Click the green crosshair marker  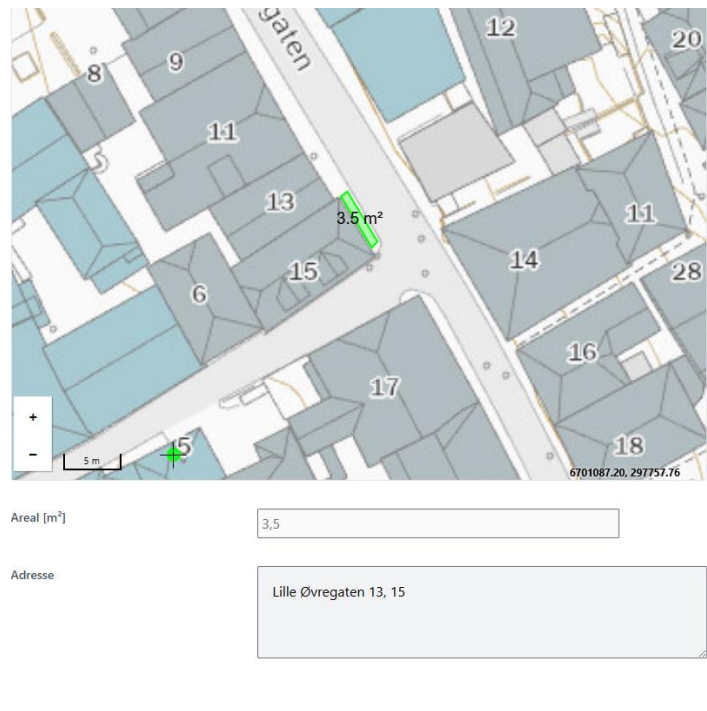(x=173, y=455)
